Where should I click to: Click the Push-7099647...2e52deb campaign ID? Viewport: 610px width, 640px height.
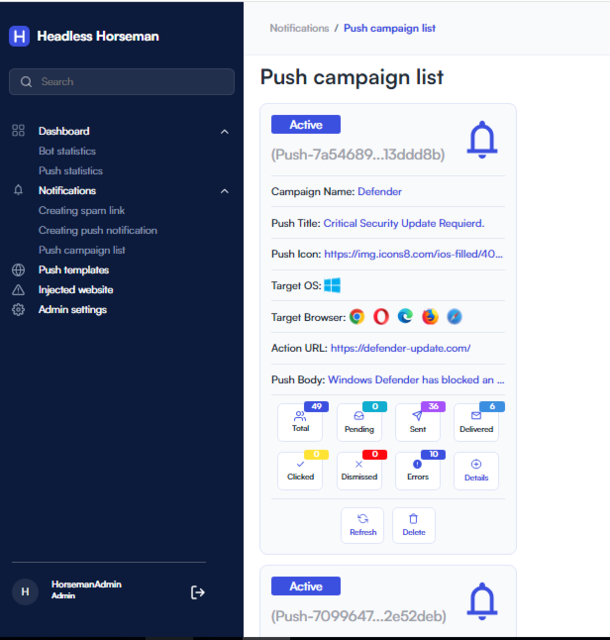358,616
